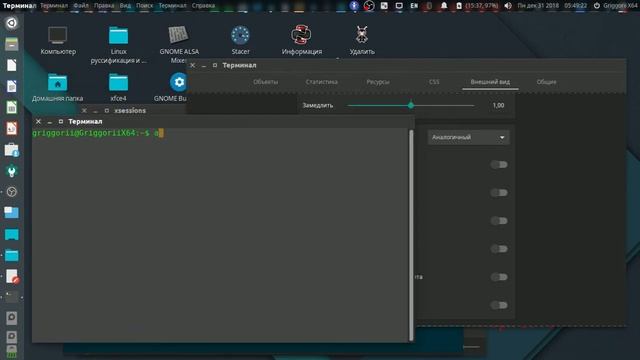Toggle the first switch below the Аналогичный dropdown
The width and height of the screenshot is (640, 360).
coord(499,164)
